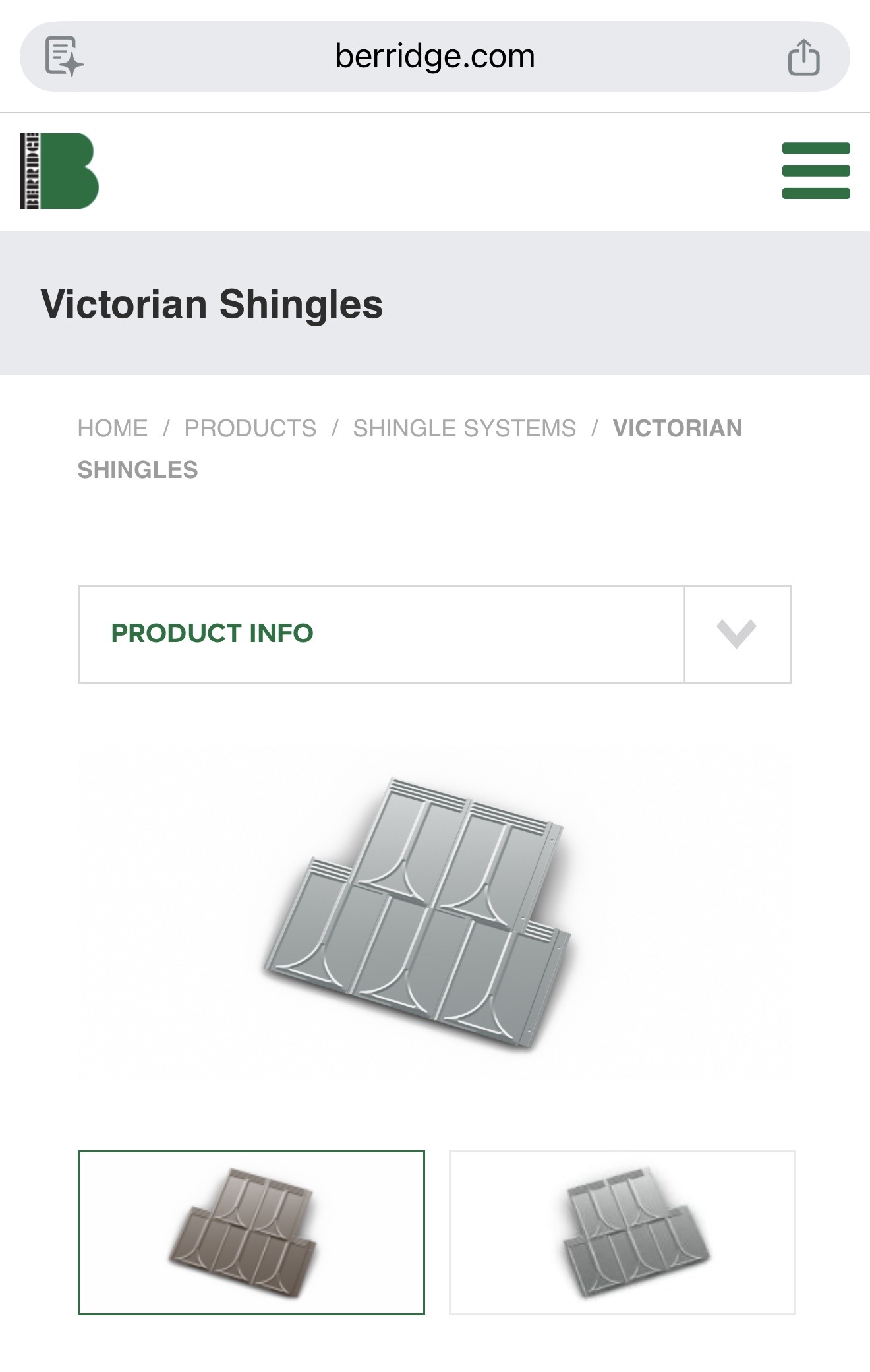Open the PRODUCT INFO dropdown label
This screenshot has width=870, height=1372.
click(x=212, y=634)
